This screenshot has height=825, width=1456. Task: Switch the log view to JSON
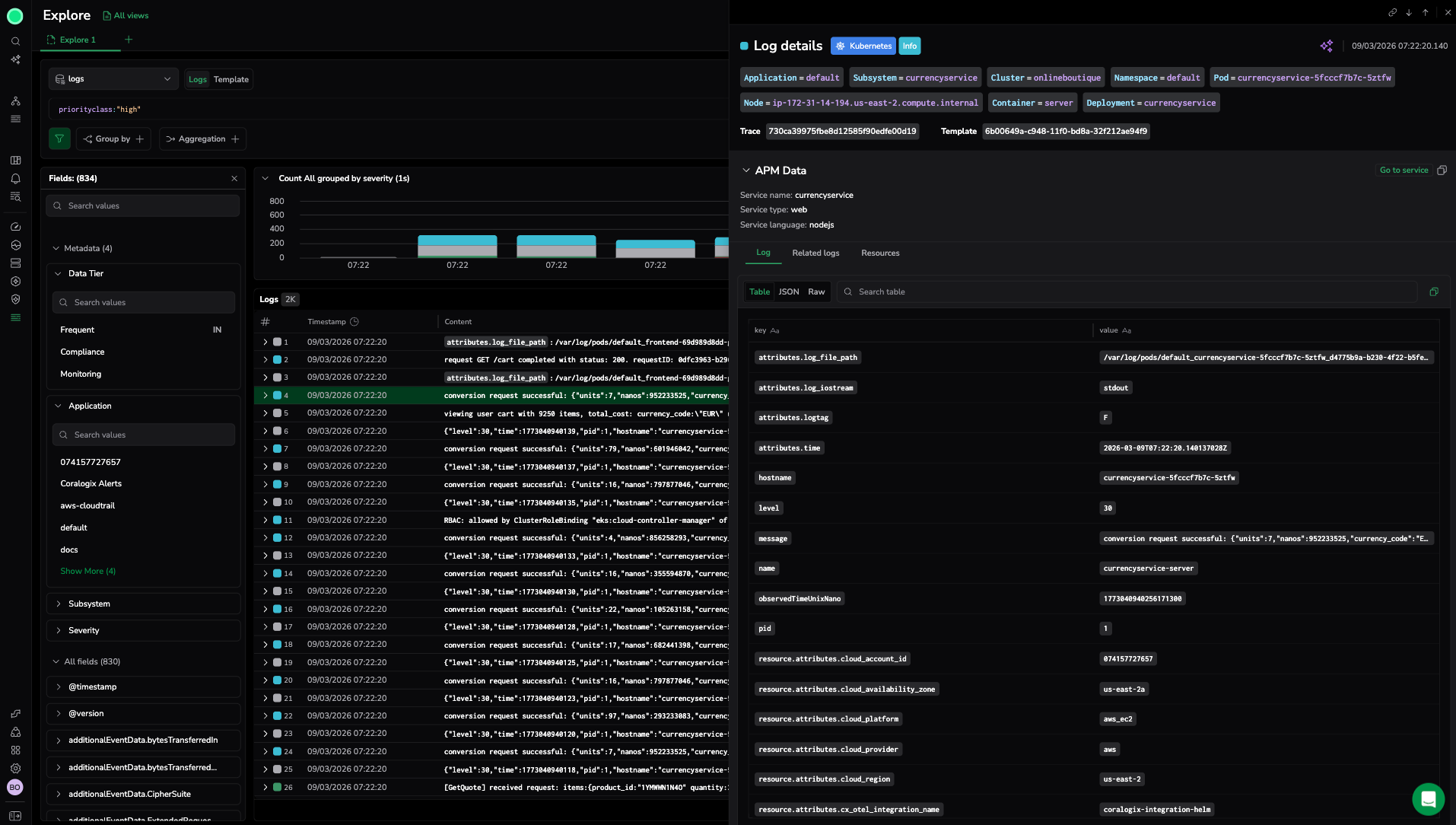788,292
